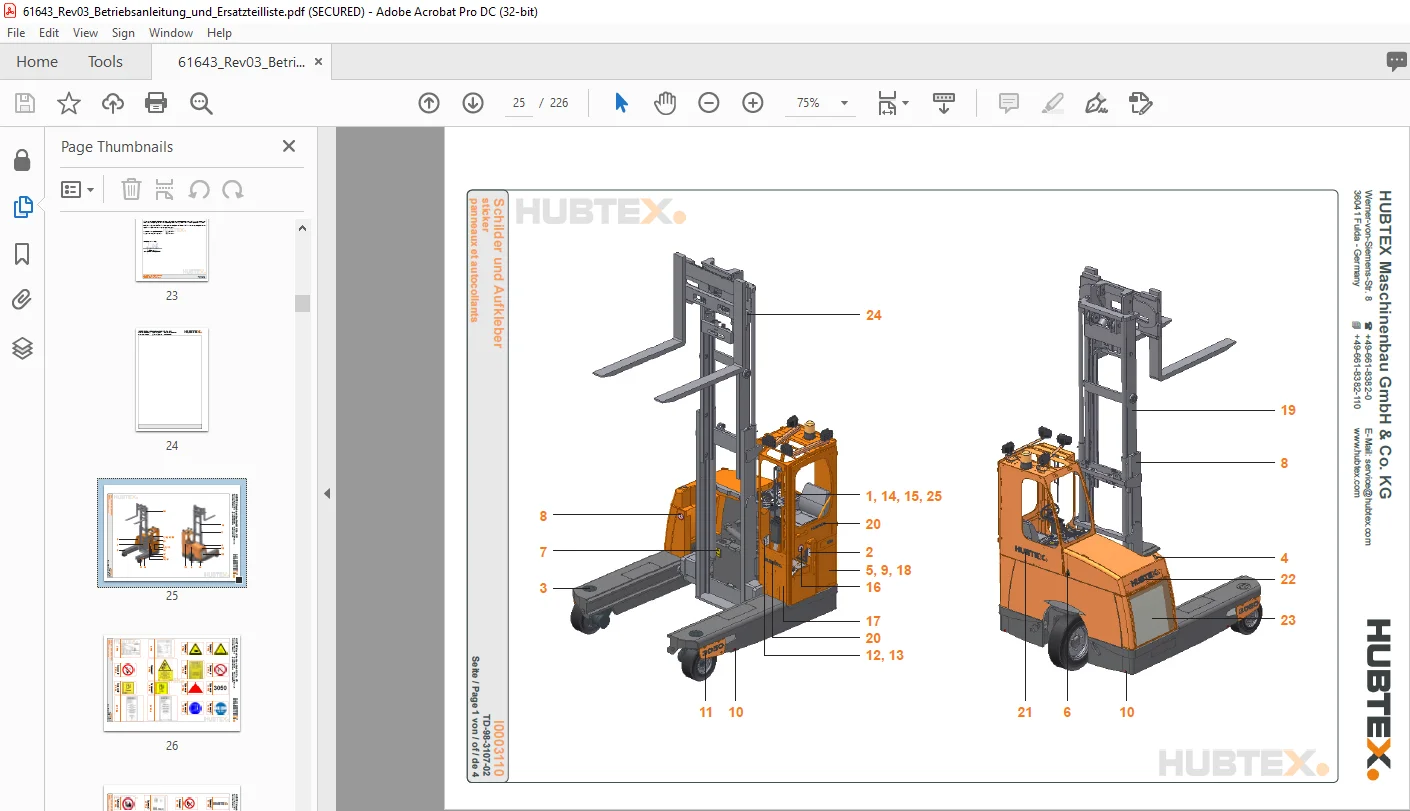Click the Insert page break icon
1410x811 pixels.
point(165,189)
